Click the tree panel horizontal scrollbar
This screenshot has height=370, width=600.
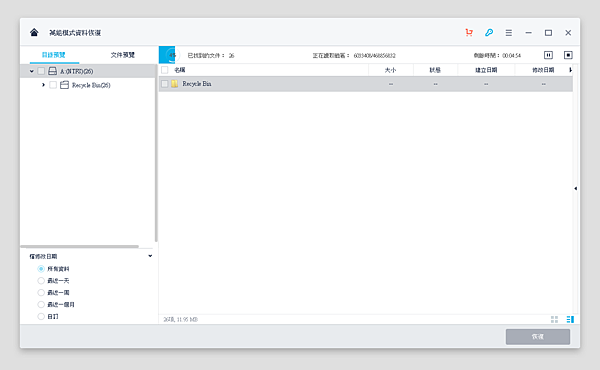[x=80, y=246]
